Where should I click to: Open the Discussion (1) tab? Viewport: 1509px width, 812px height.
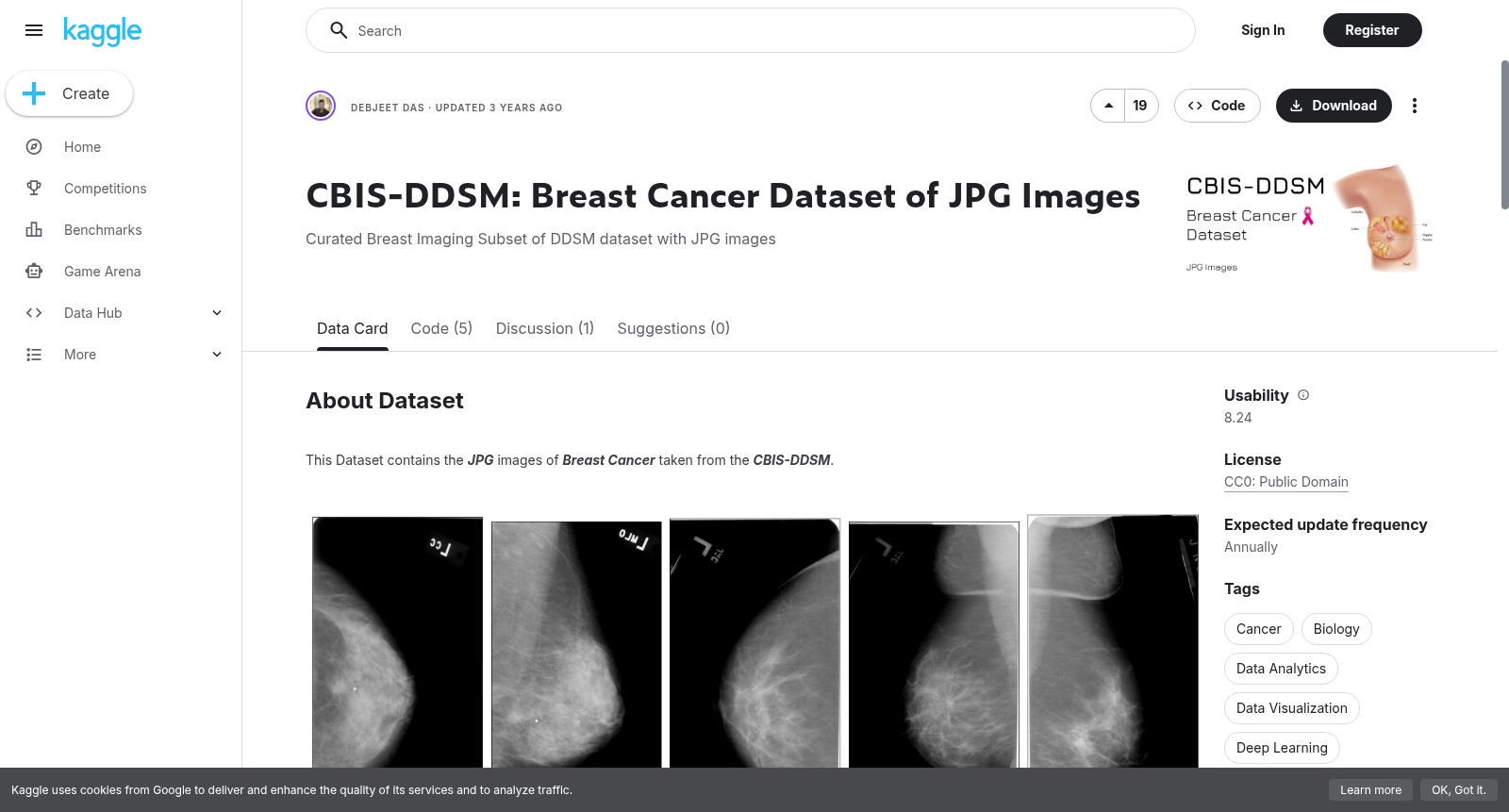click(545, 328)
